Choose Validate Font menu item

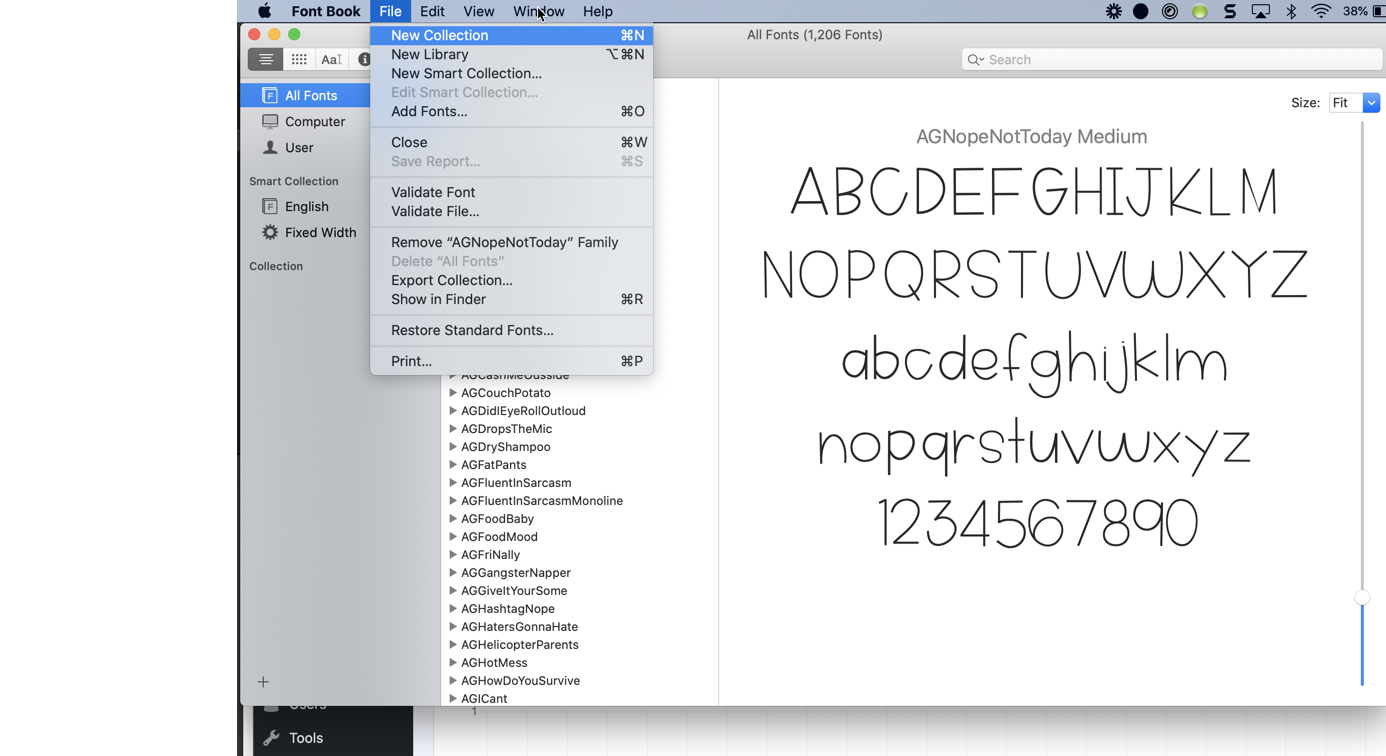[511, 192]
